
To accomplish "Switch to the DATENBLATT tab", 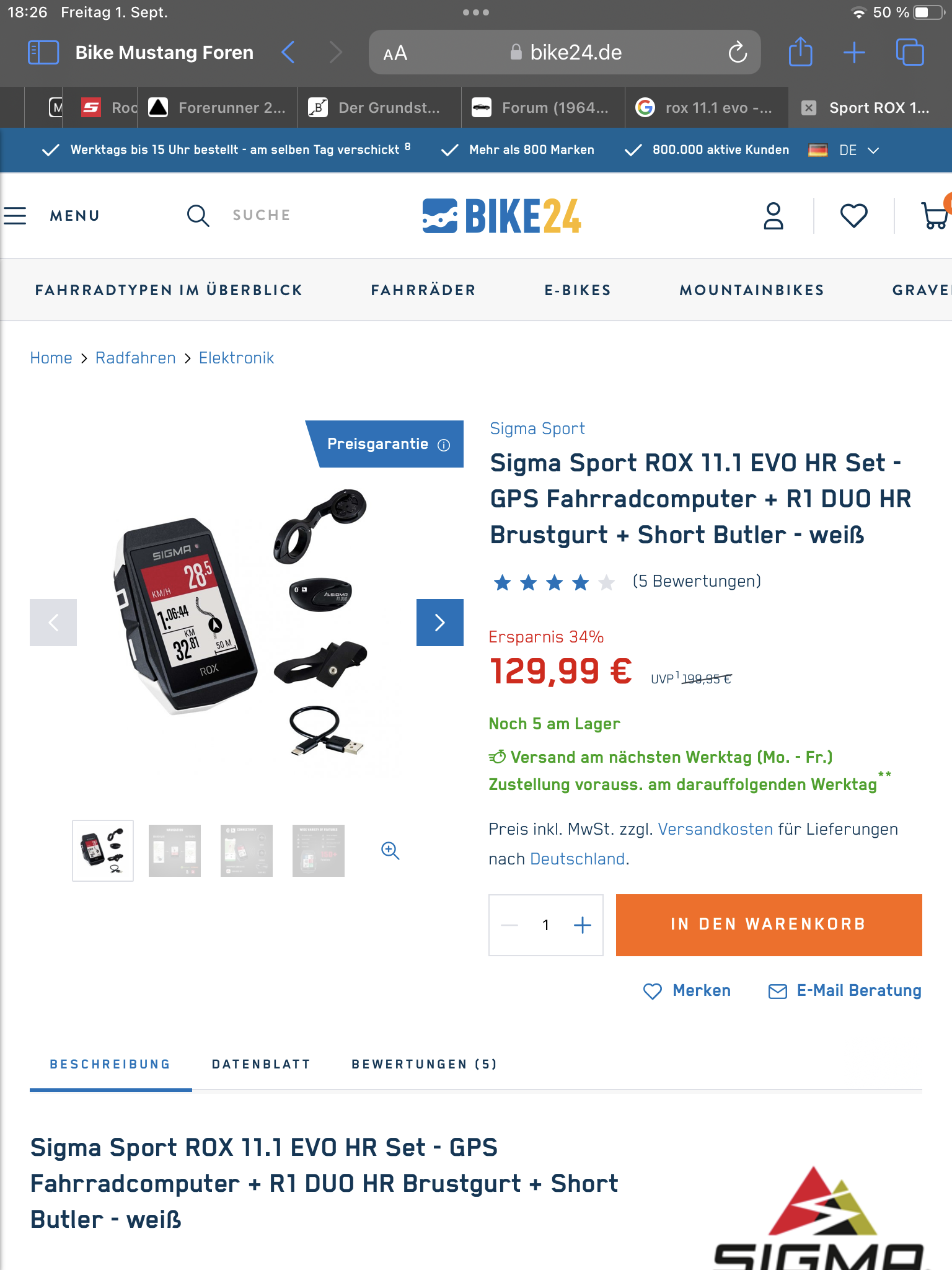I will pyautogui.click(x=261, y=1064).
